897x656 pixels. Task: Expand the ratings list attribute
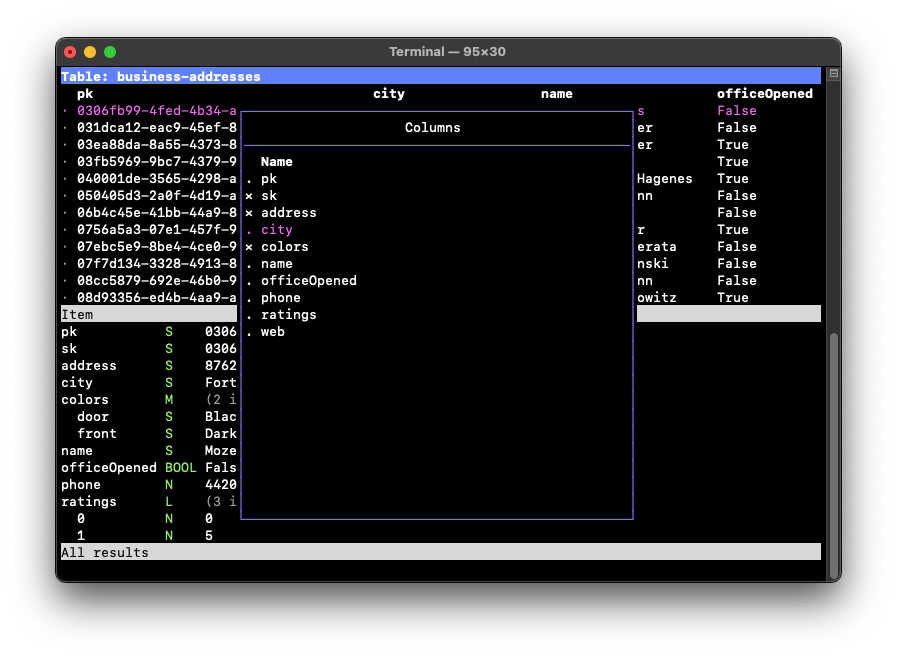(89, 502)
